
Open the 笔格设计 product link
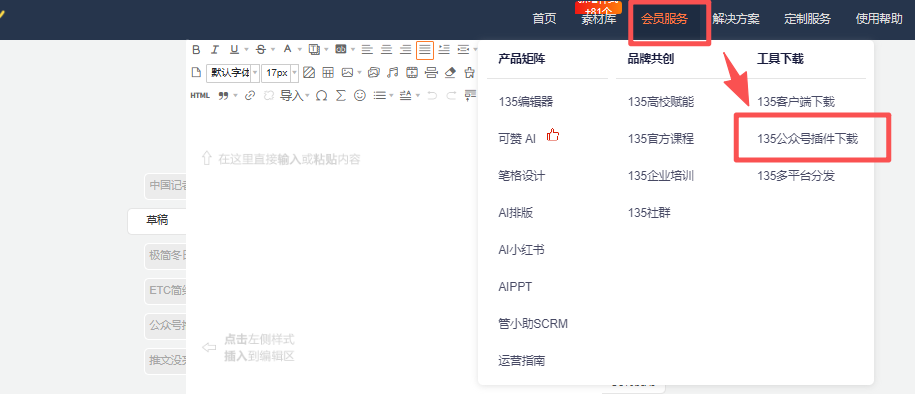coord(522,176)
